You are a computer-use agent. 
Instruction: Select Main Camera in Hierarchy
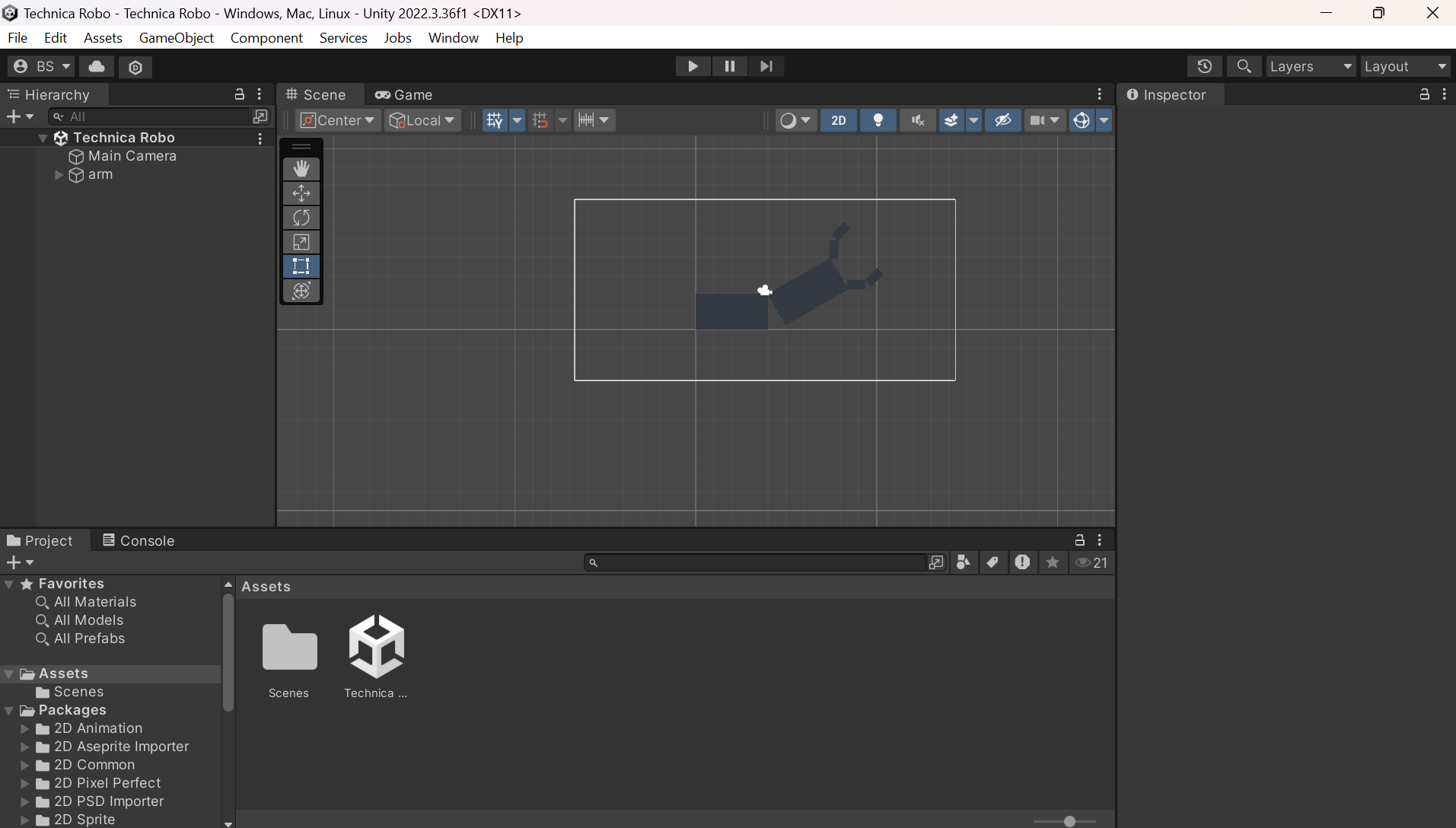pyautogui.click(x=132, y=156)
